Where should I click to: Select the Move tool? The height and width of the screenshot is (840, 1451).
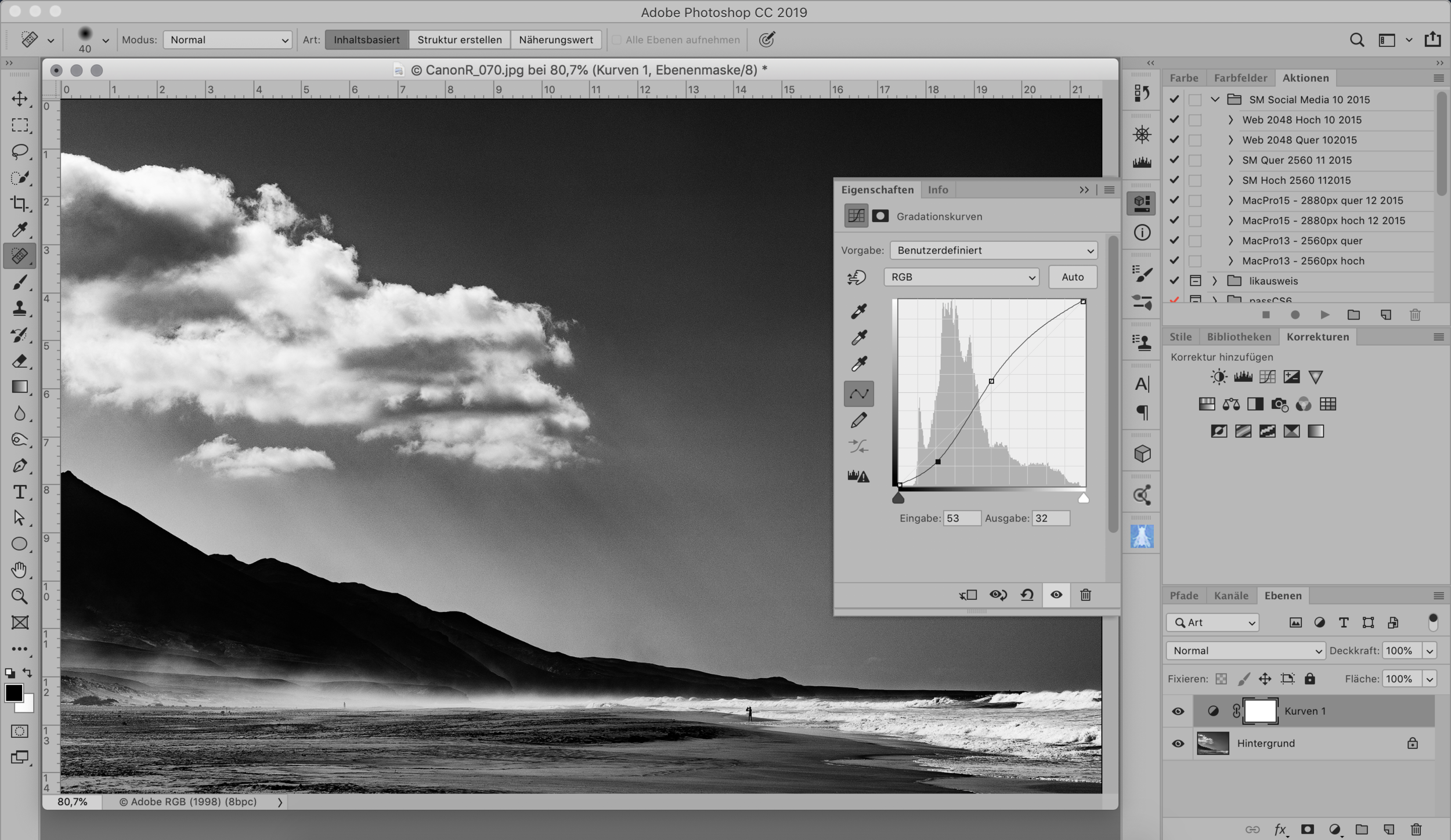click(x=19, y=99)
